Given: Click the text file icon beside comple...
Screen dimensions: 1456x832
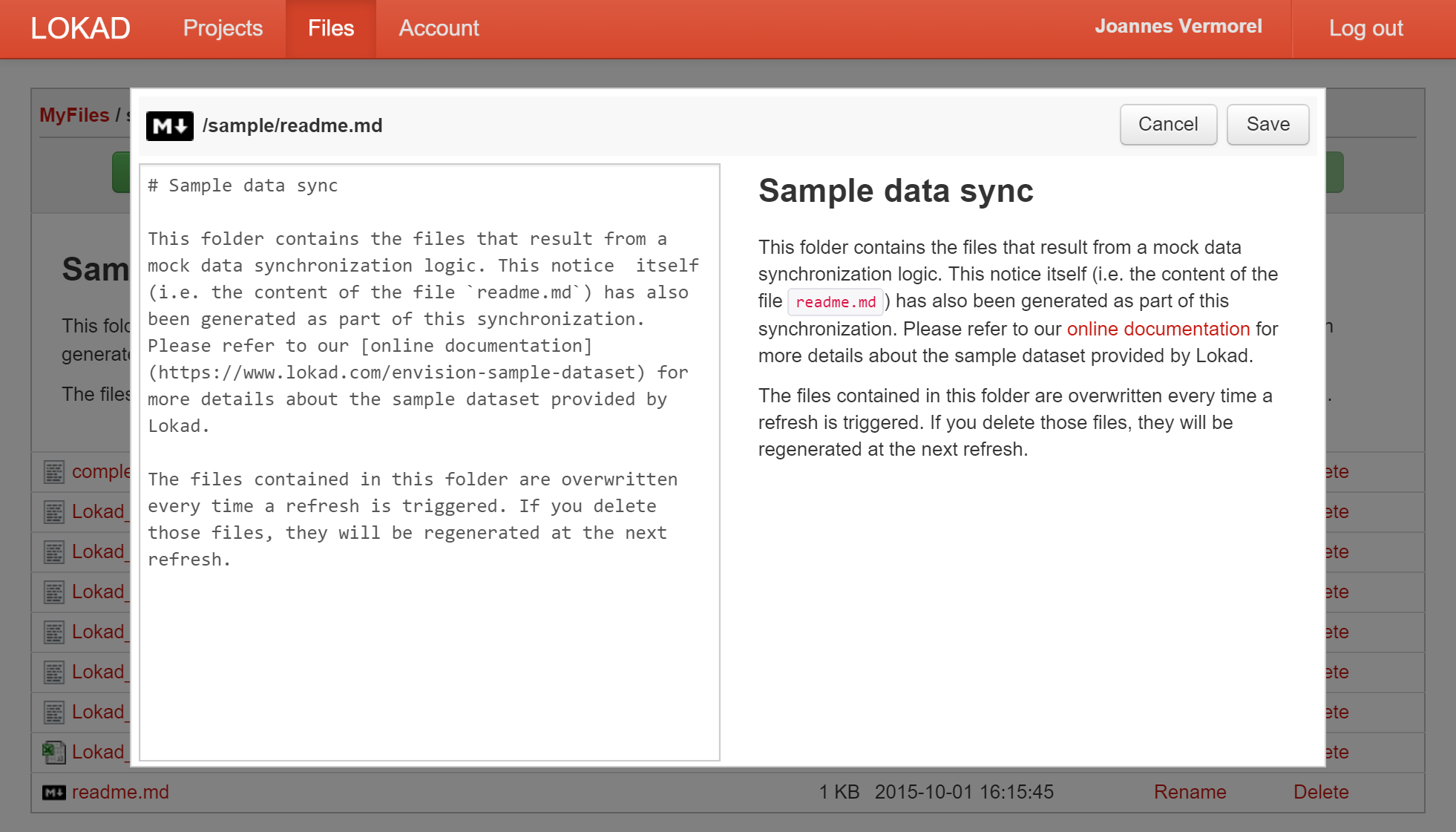Looking at the screenshot, I should click(x=54, y=471).
